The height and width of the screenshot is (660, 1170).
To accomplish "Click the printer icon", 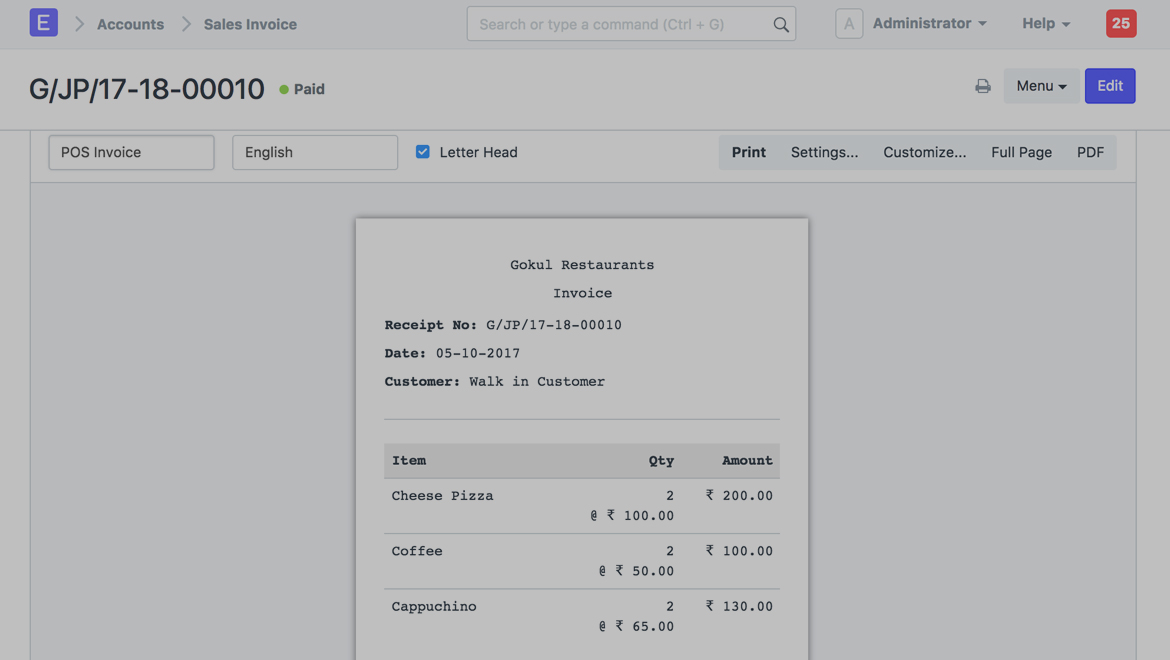I will tap(983, 87).
